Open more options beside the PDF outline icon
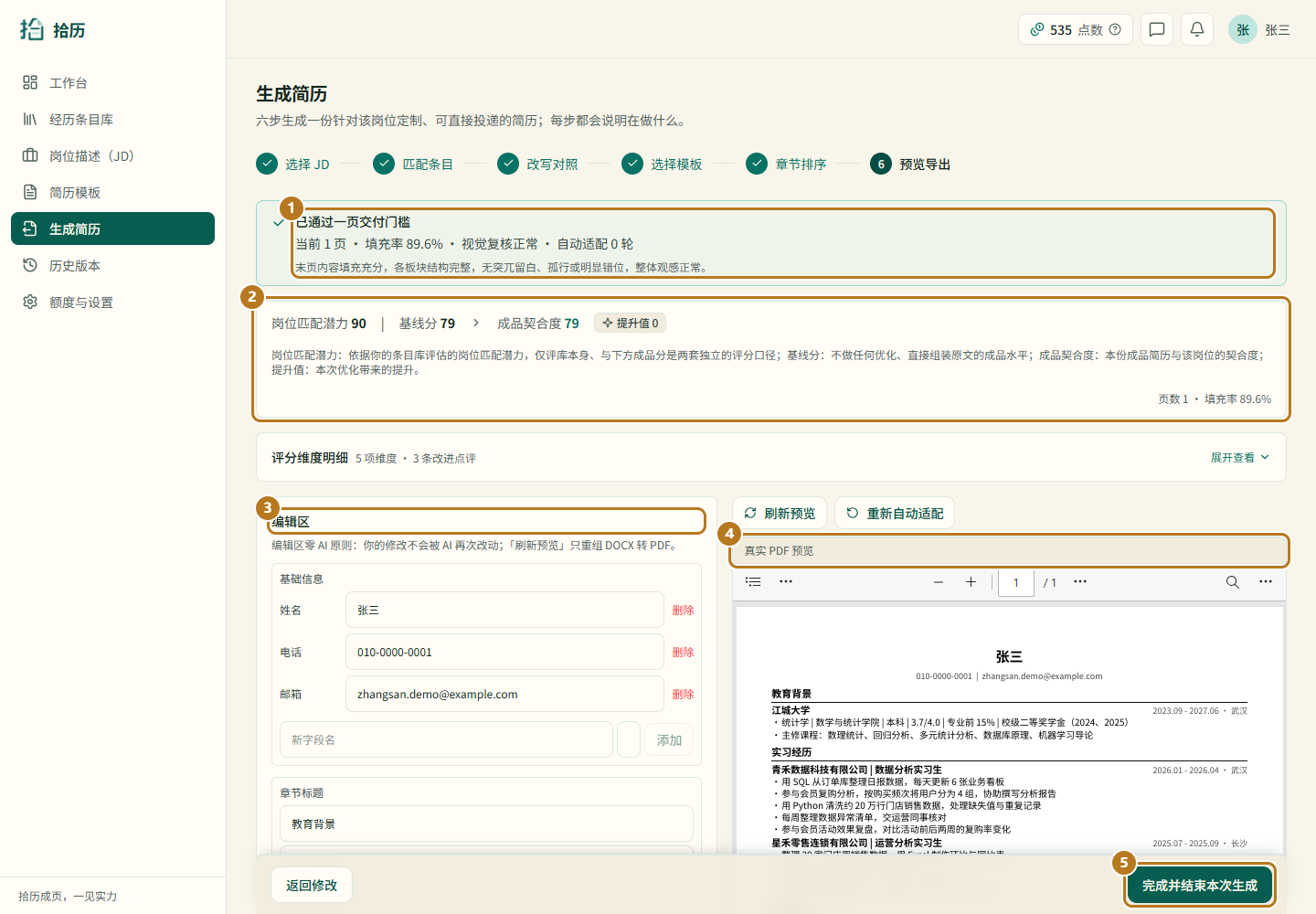1316x914 pixels. click(x=786, y=581)
